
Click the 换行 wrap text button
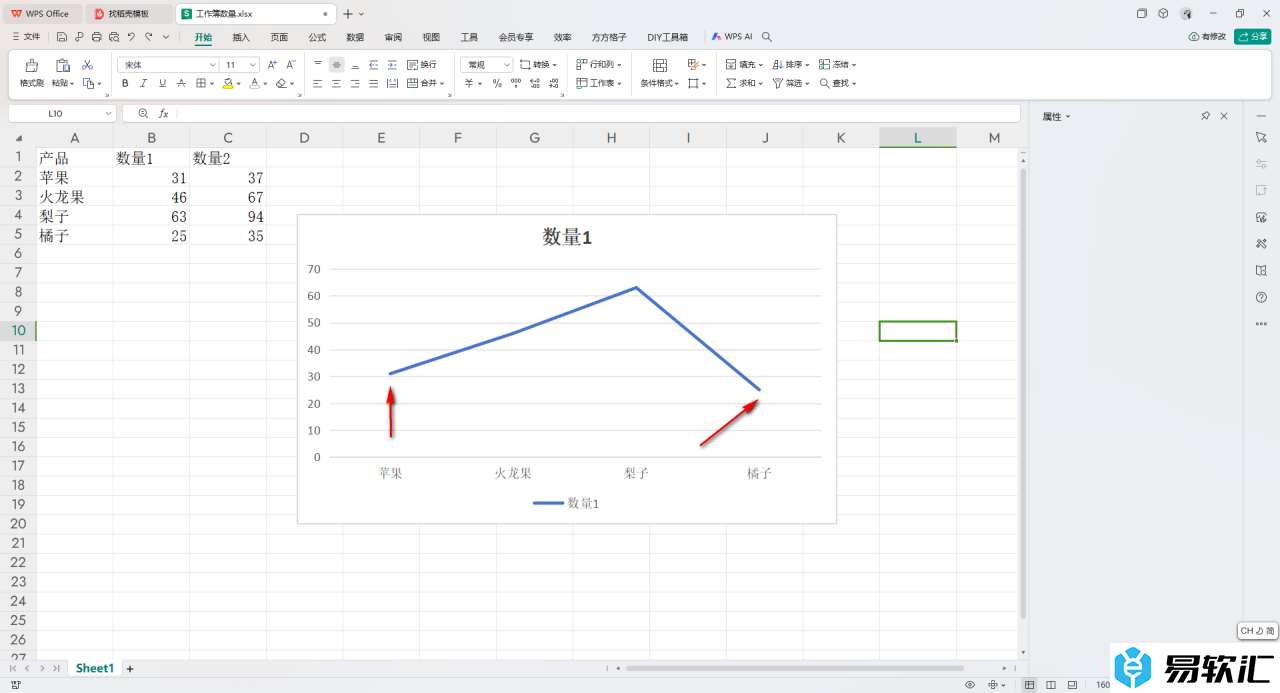(422, 64)
